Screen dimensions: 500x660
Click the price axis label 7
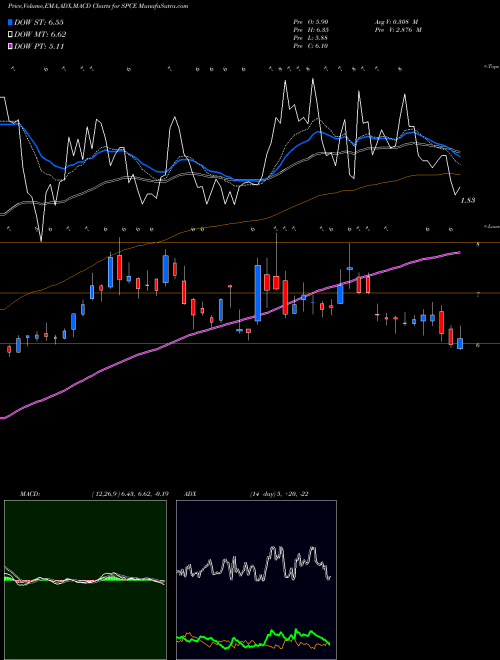pyautogui.click(x=478, y=295)
